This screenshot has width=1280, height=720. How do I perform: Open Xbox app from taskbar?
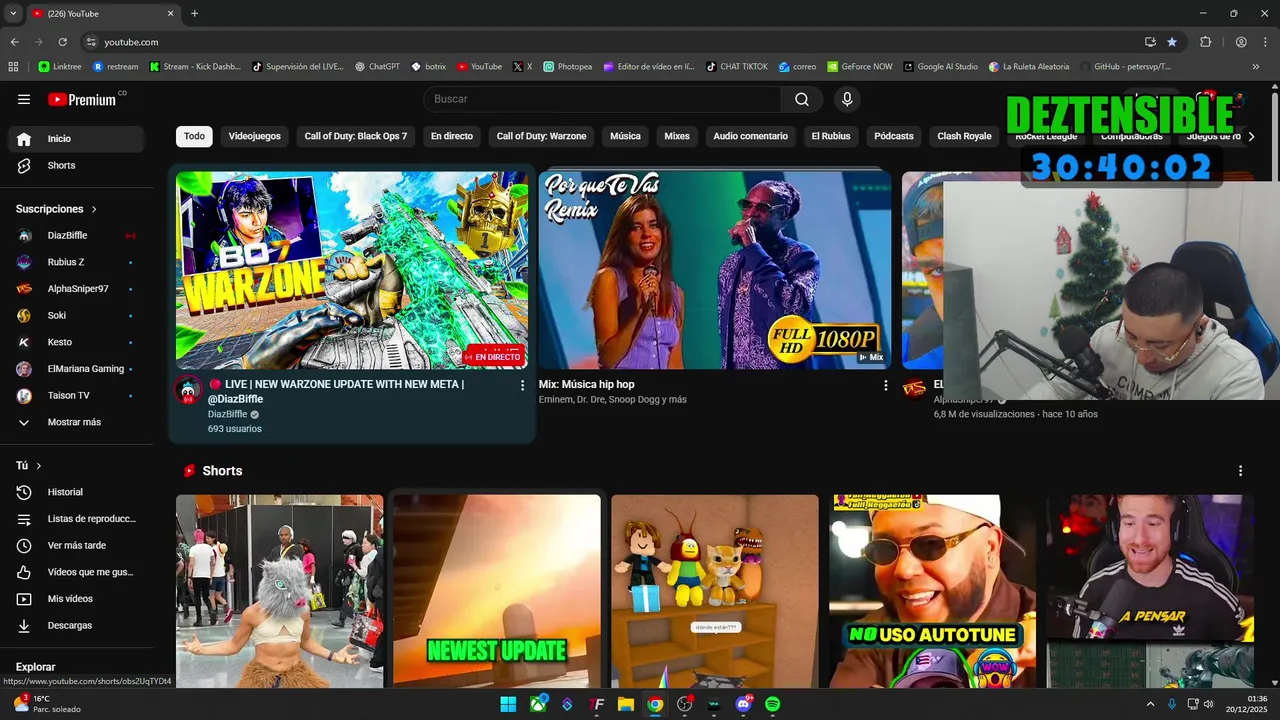click(x=538, y=704)
